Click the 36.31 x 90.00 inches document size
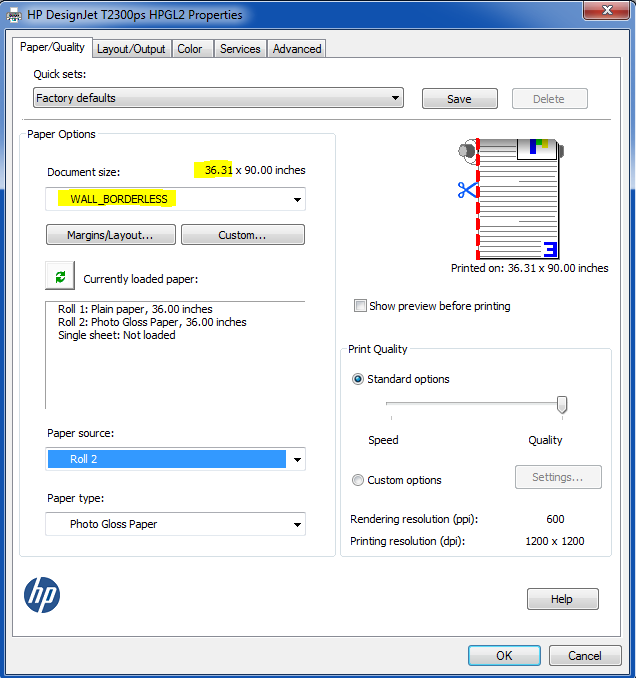636x678 pixels. (x=255, y=170)
